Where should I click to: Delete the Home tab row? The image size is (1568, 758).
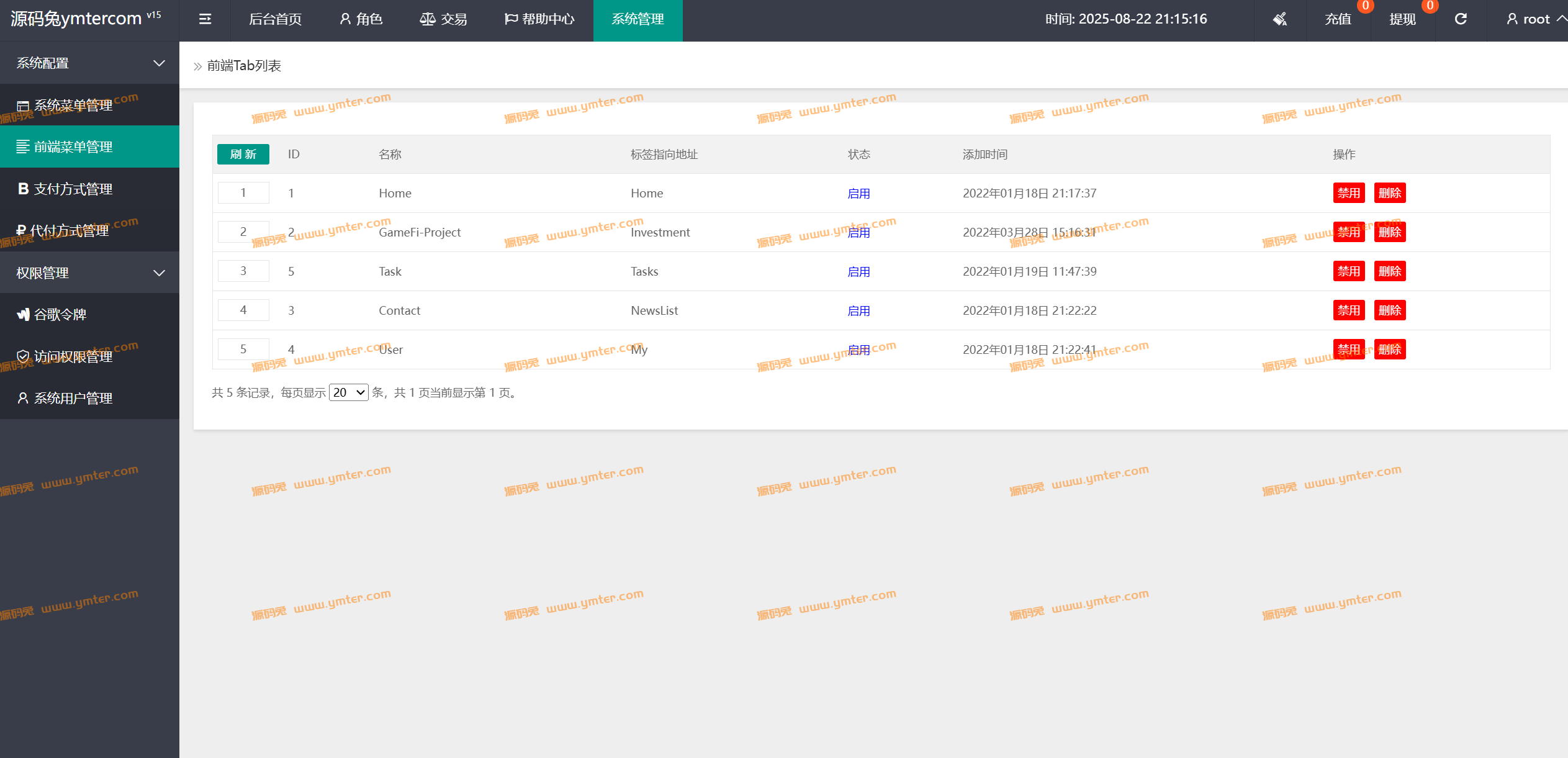pyautogui.click(x=1390, y=193)
